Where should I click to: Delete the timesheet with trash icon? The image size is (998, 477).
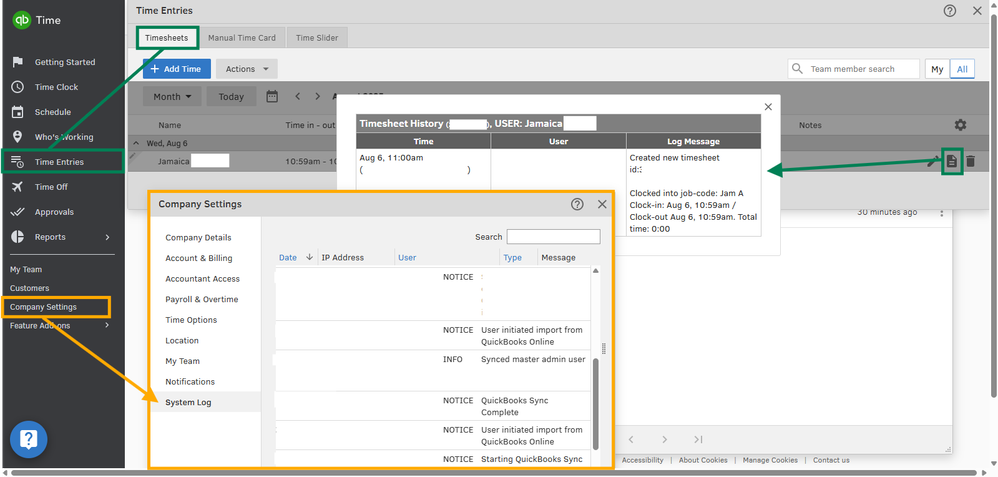pyautogui.click(x=970, y=161)
